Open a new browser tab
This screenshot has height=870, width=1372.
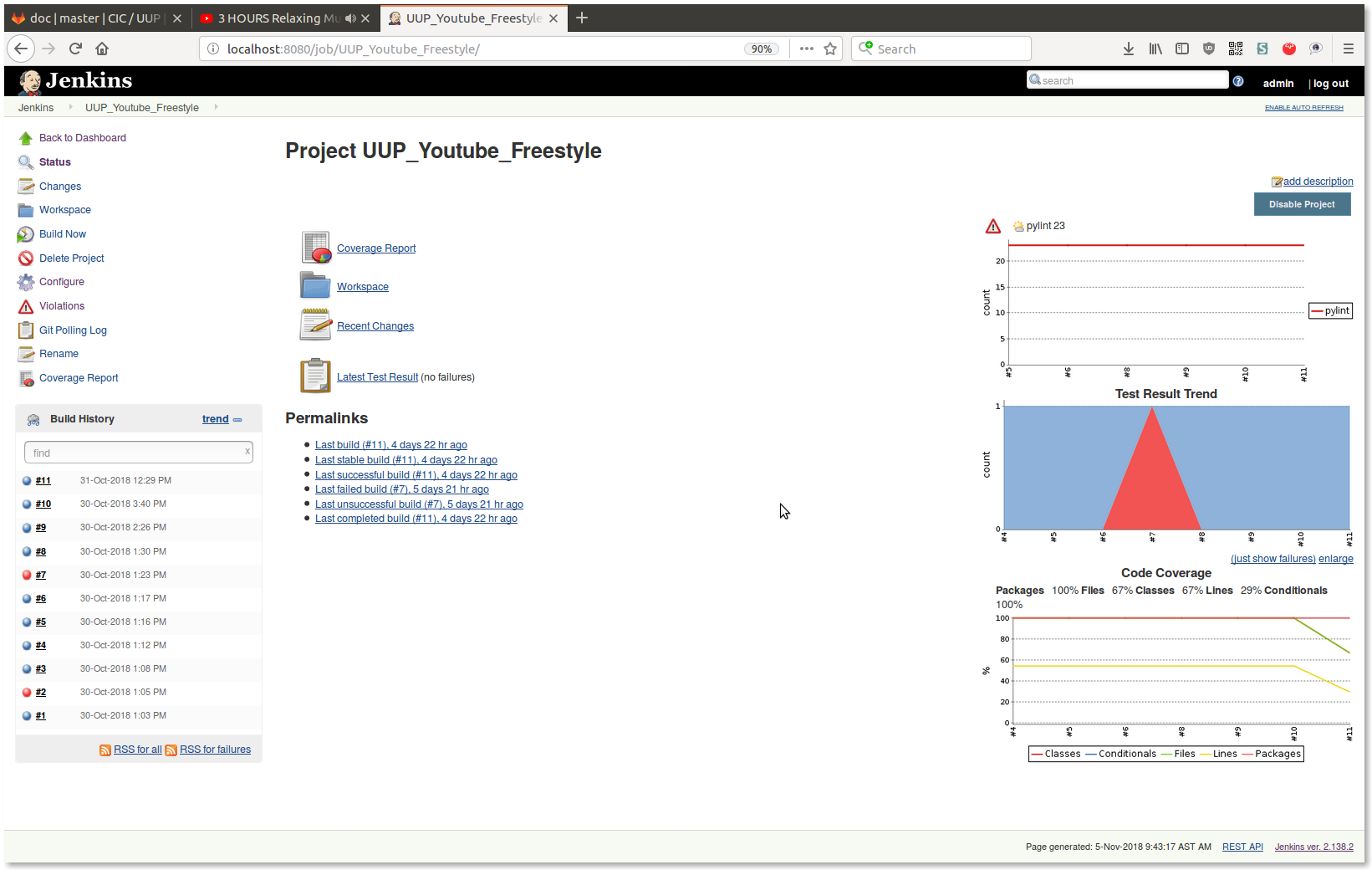582,18
